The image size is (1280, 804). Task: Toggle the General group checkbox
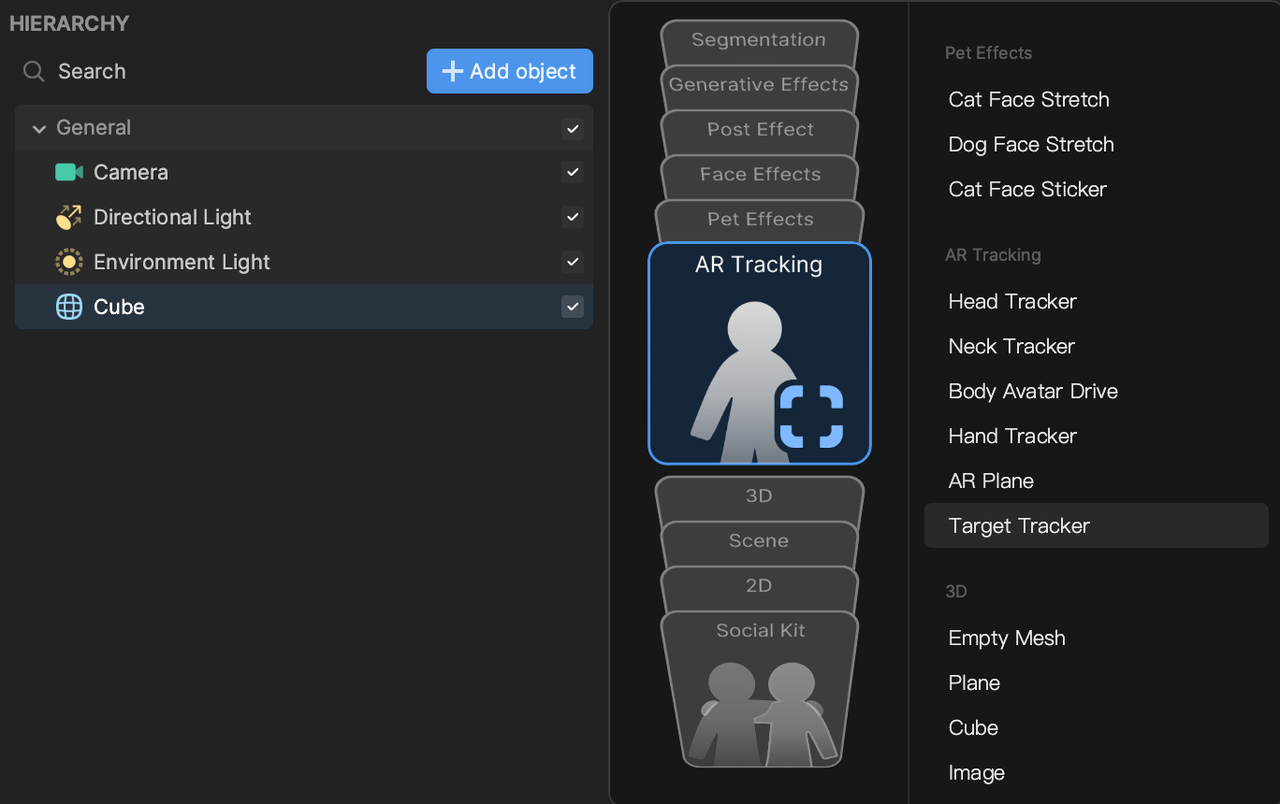pyautogui.click(x=572, y=128)
